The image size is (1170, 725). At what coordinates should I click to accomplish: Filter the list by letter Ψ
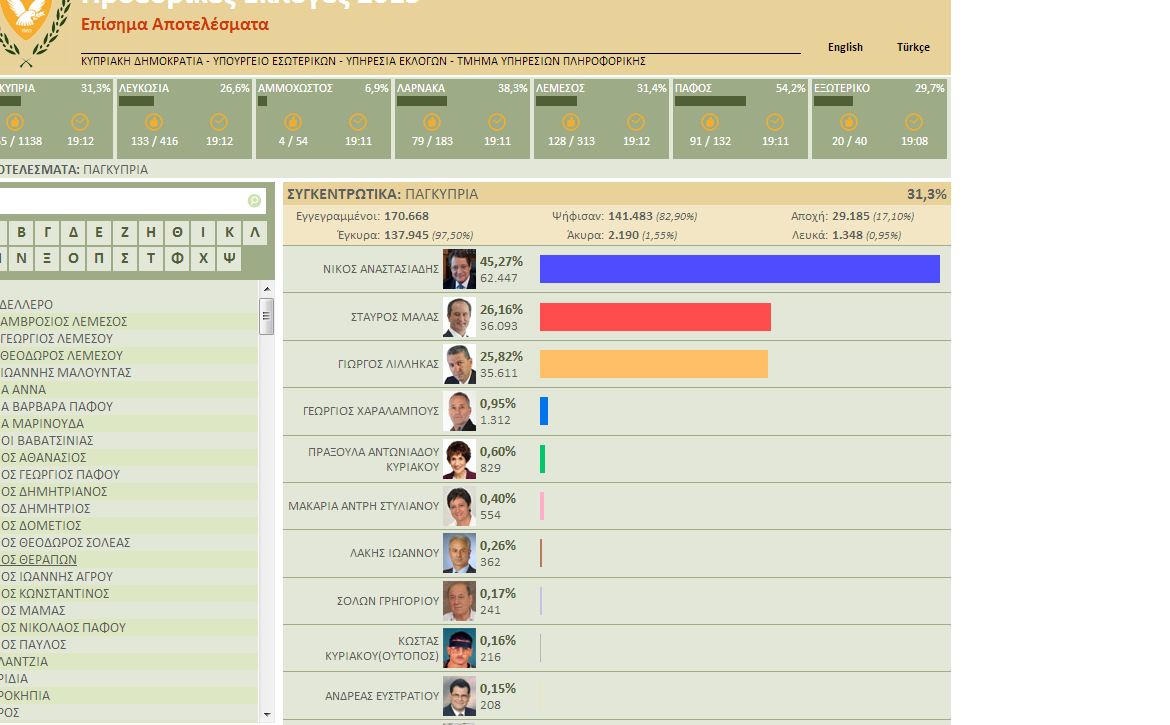(230, 258)
